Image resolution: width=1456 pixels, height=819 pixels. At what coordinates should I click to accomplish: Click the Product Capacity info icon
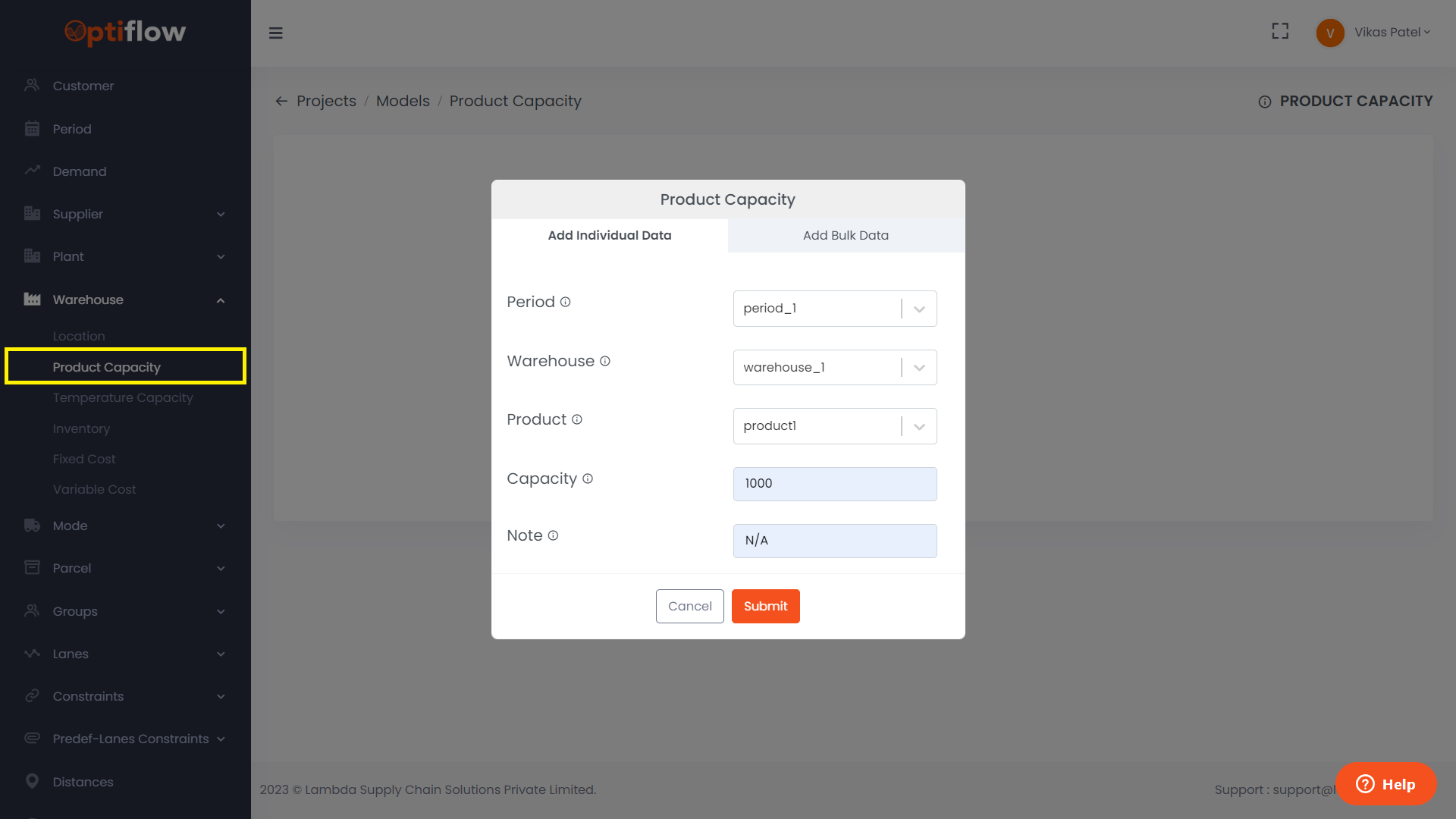1265,101
